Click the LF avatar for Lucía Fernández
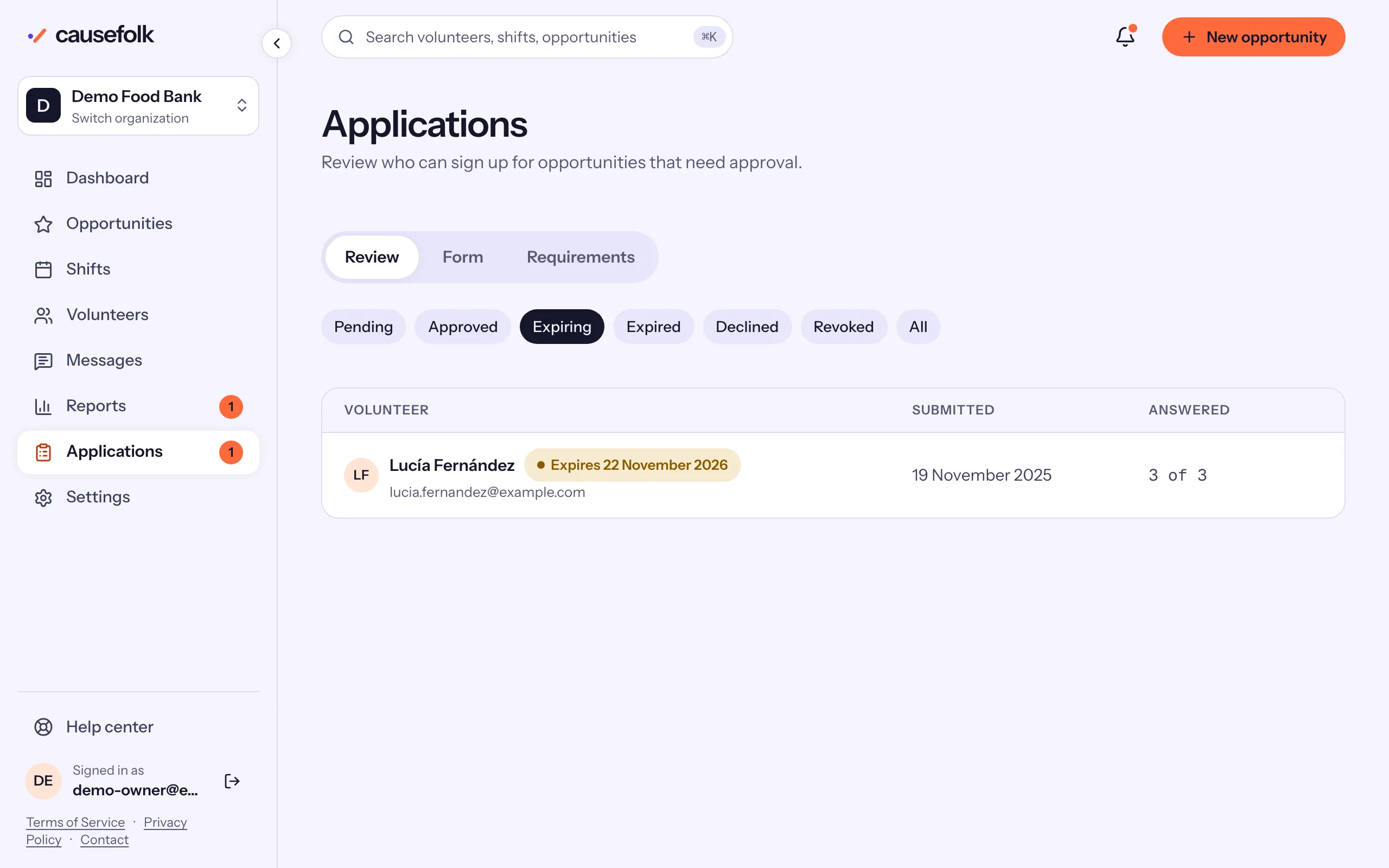The height and width of the screenshot is (868, 1389). click(361, 475)
